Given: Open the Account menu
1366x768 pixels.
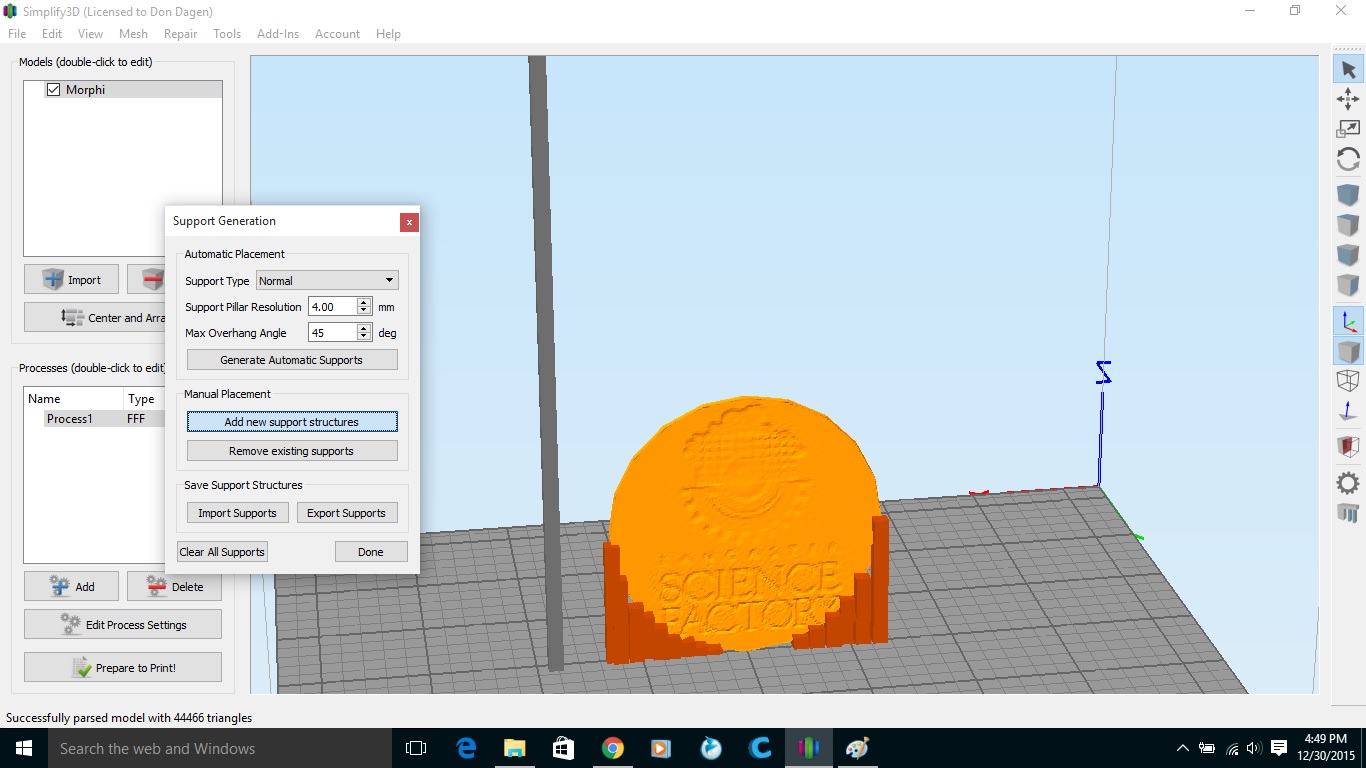Looking at the screenshot, I should (x=337, y=33).
